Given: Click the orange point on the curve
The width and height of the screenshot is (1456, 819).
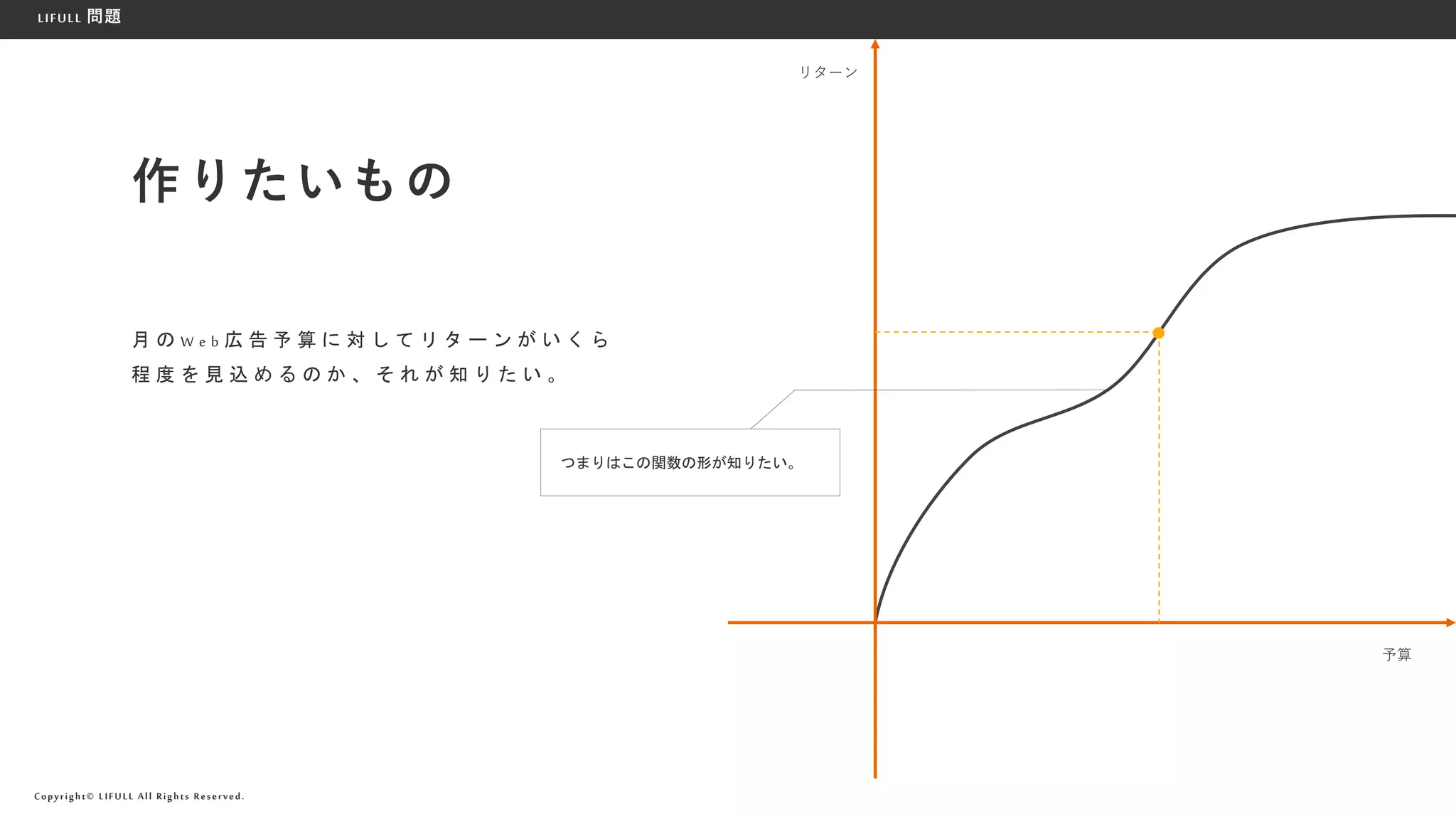Looking at the screenshot, I should point(1158,333).
